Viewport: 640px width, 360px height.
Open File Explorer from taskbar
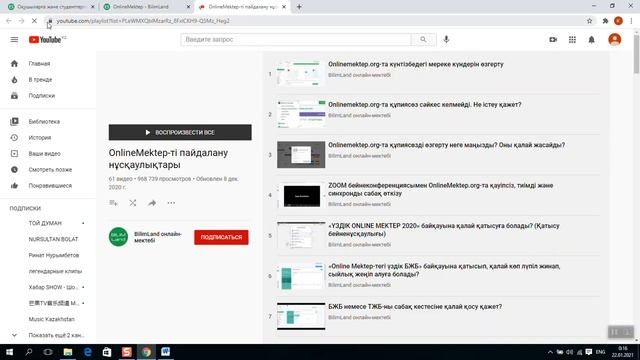(x=68, y=352)
